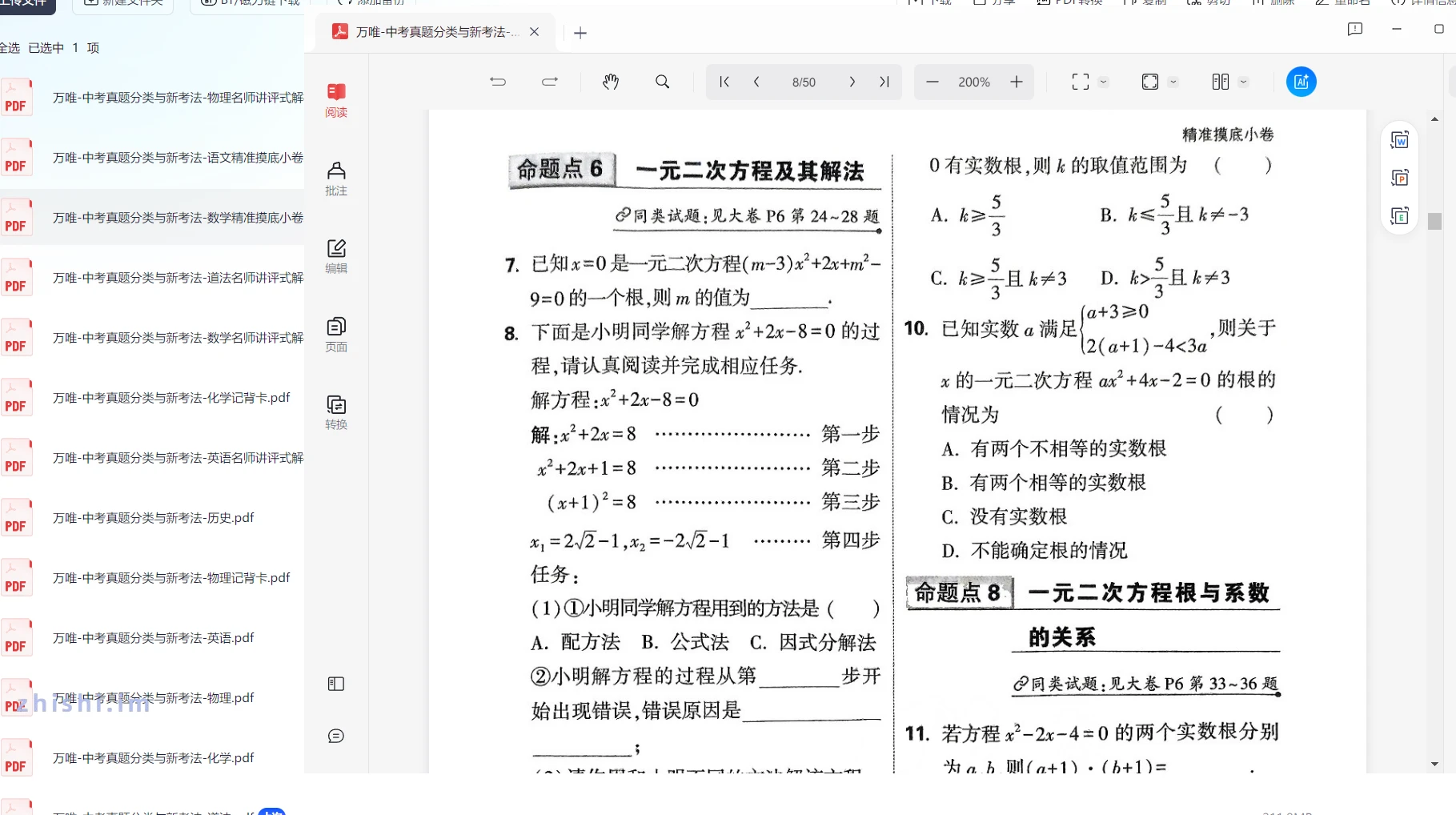Open a new tab with the plus button
1456x815 pixels.
580,33
